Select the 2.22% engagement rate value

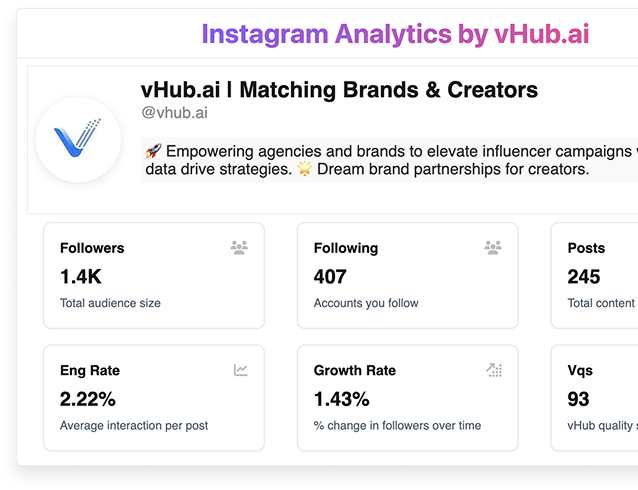tap(88, 399)
